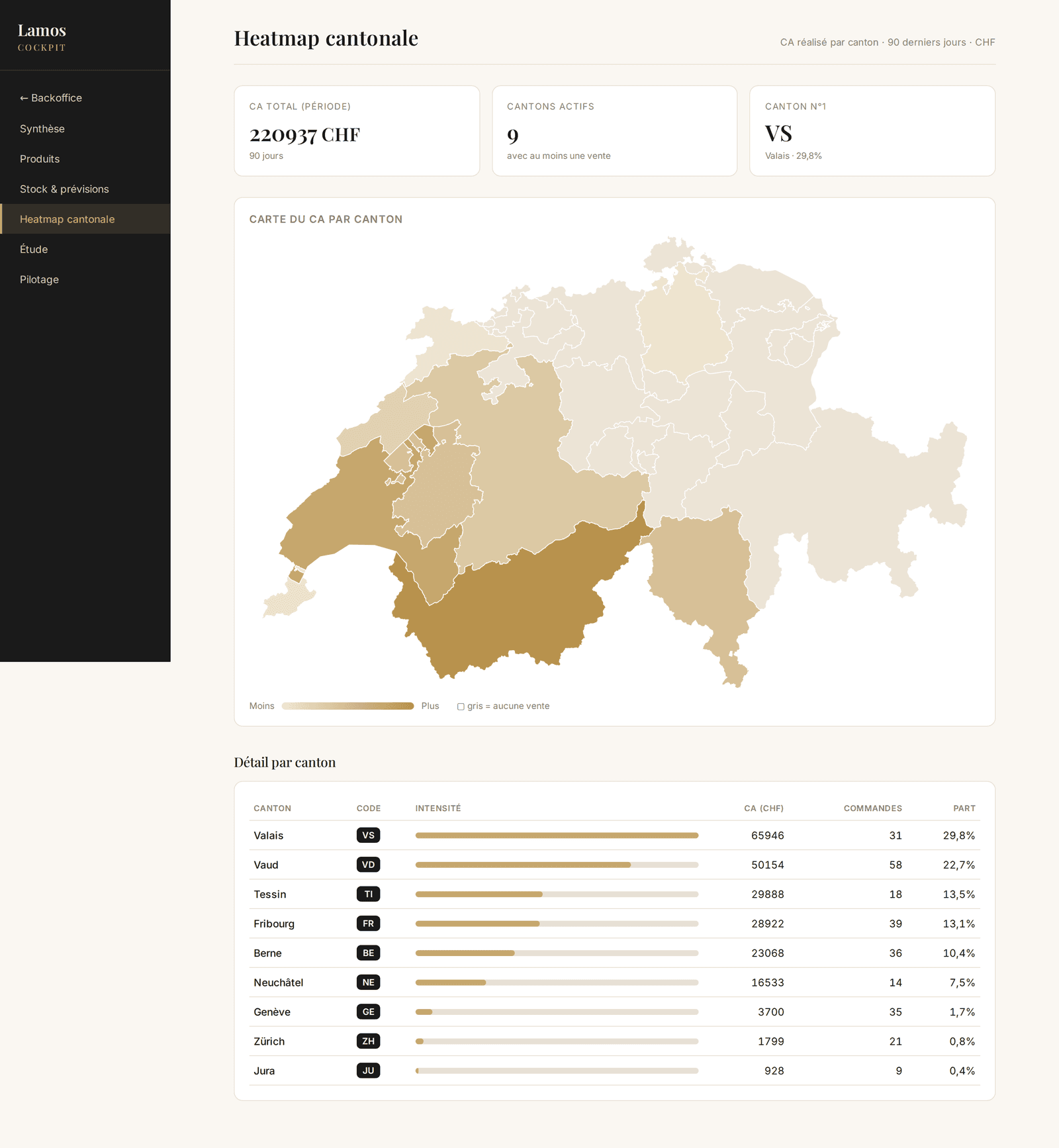This screenshot has height=1148, width=1059.
Task: Click the GE code badge
Action: click(x=368, y=1012)
